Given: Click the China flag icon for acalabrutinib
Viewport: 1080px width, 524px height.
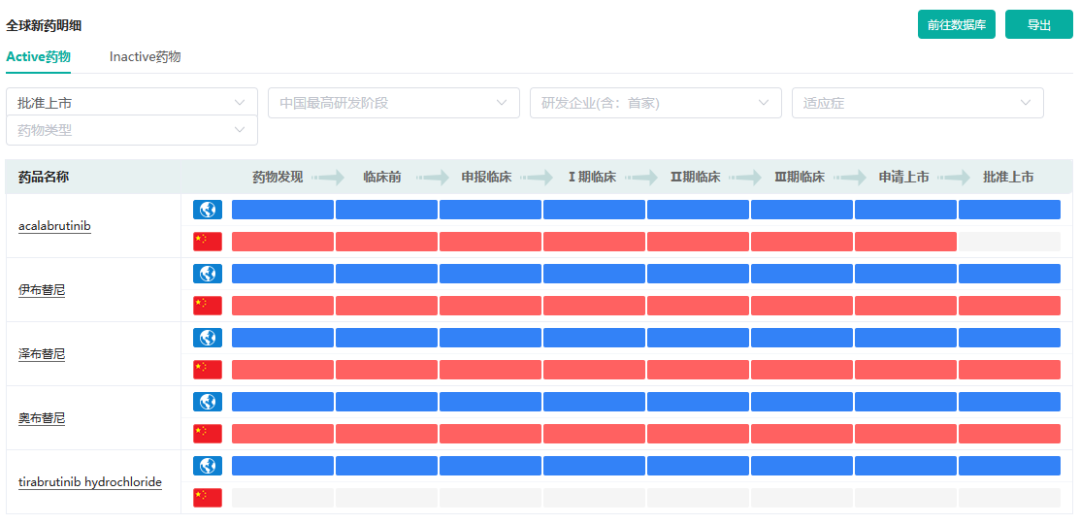Looking at the screenshot, I should pos(207,241).
